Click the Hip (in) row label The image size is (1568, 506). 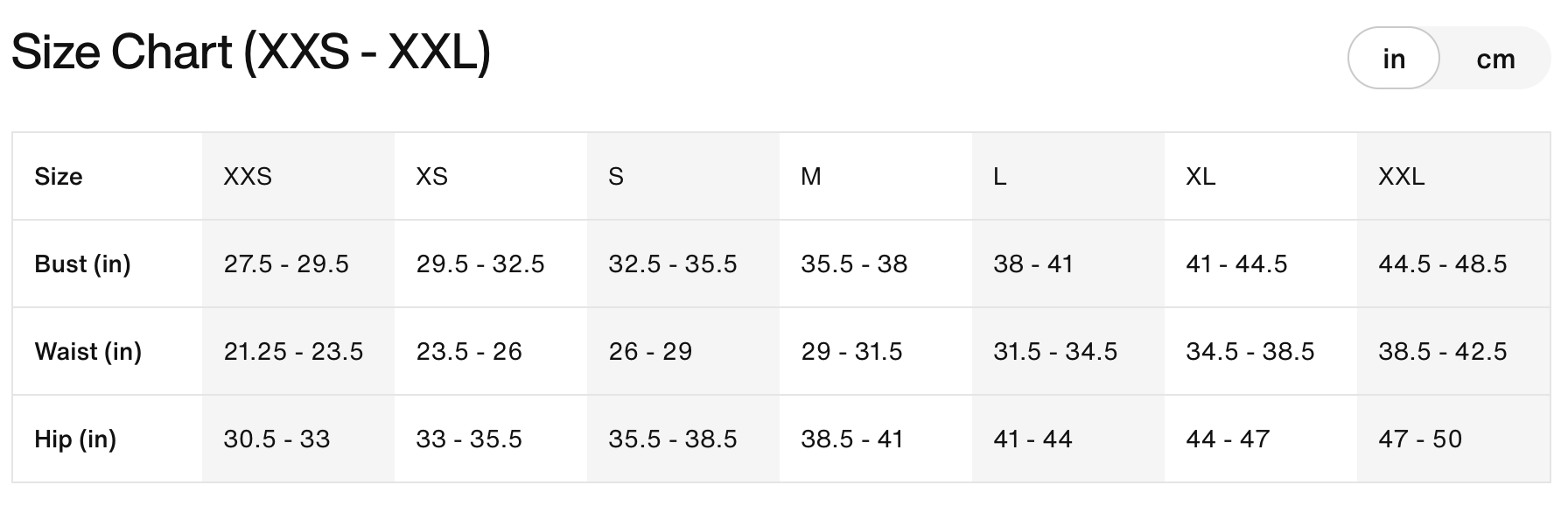[75, 439]
